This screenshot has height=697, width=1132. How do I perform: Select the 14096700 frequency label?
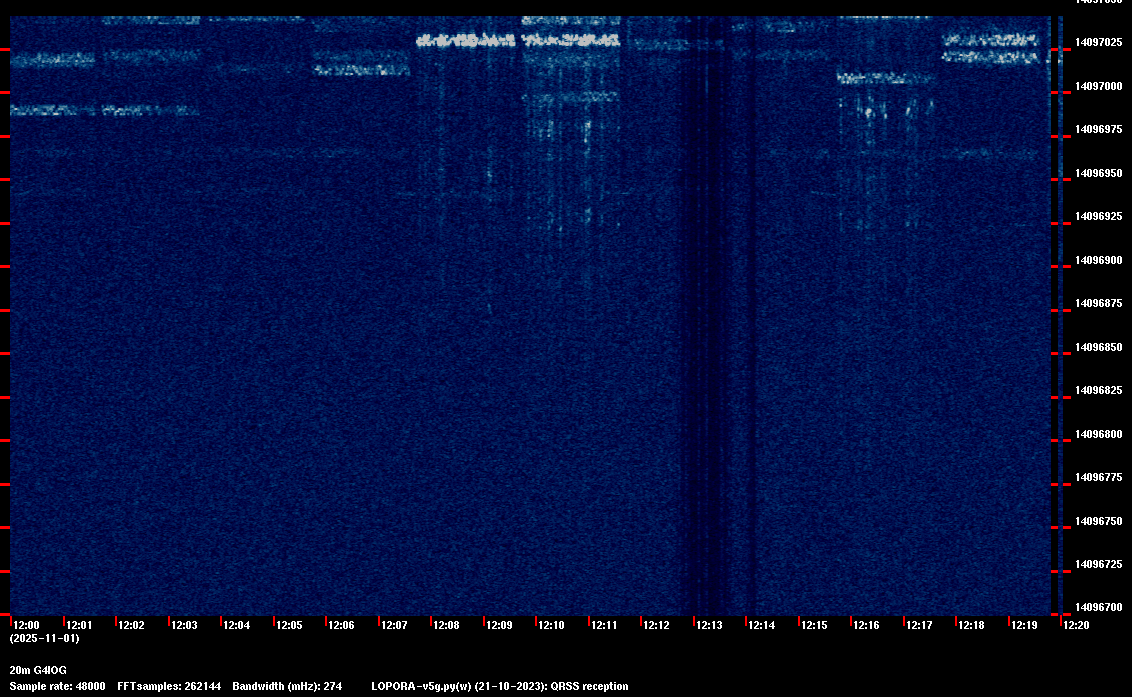pyautogui.click(x=1099, y=607)
